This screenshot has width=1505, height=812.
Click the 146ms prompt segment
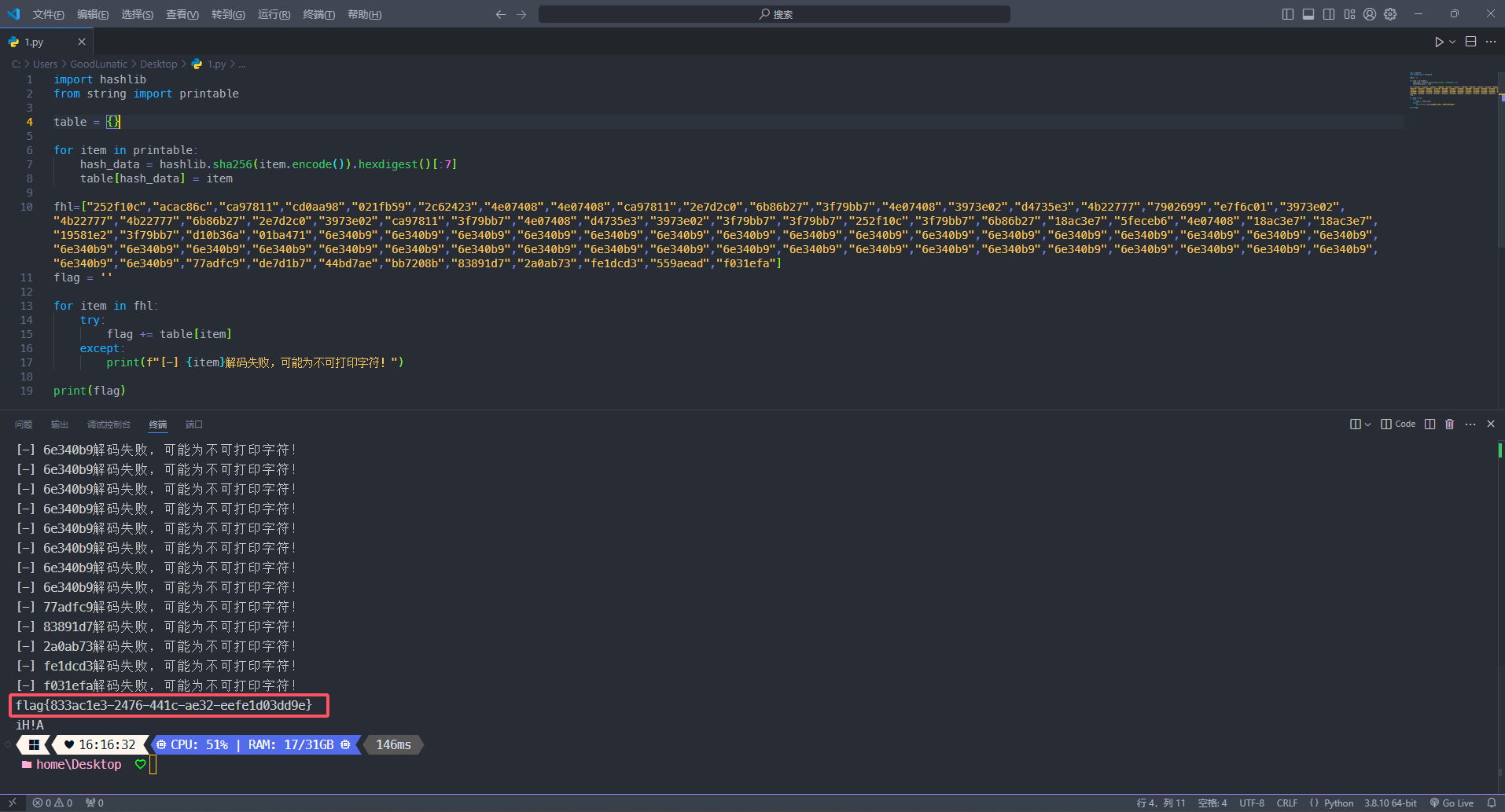click(393, 744)
